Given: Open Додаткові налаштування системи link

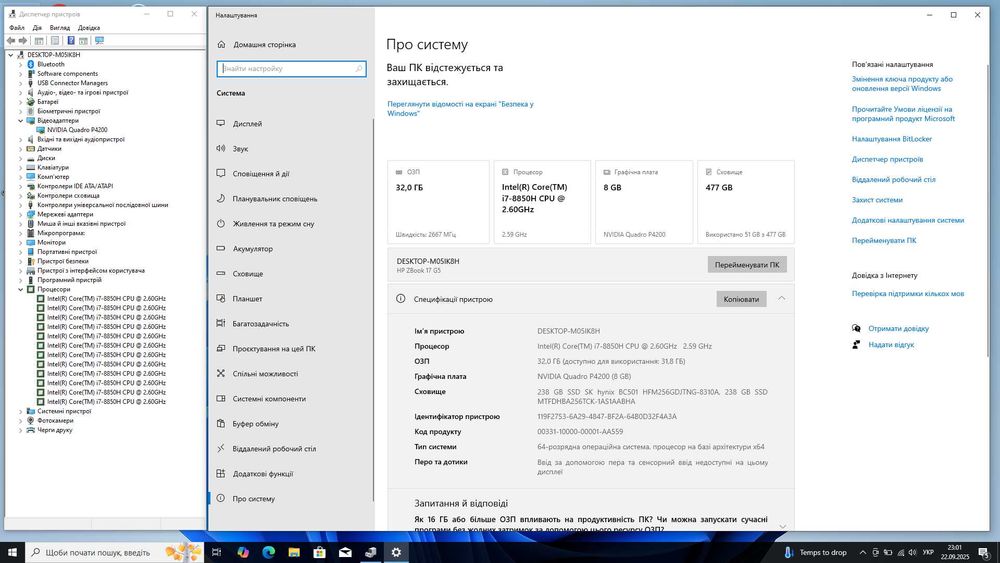Looking at the screenshot, I should tap(908, 220).
